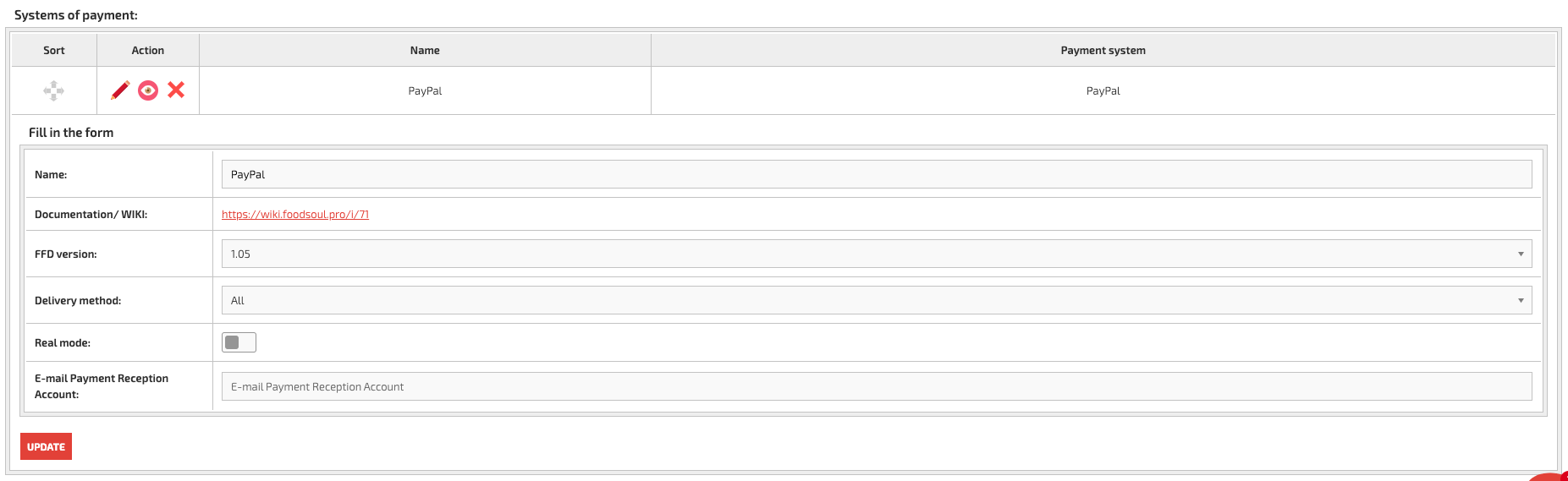Click the Name column header
1568x481 pixels.
point(425,50)
